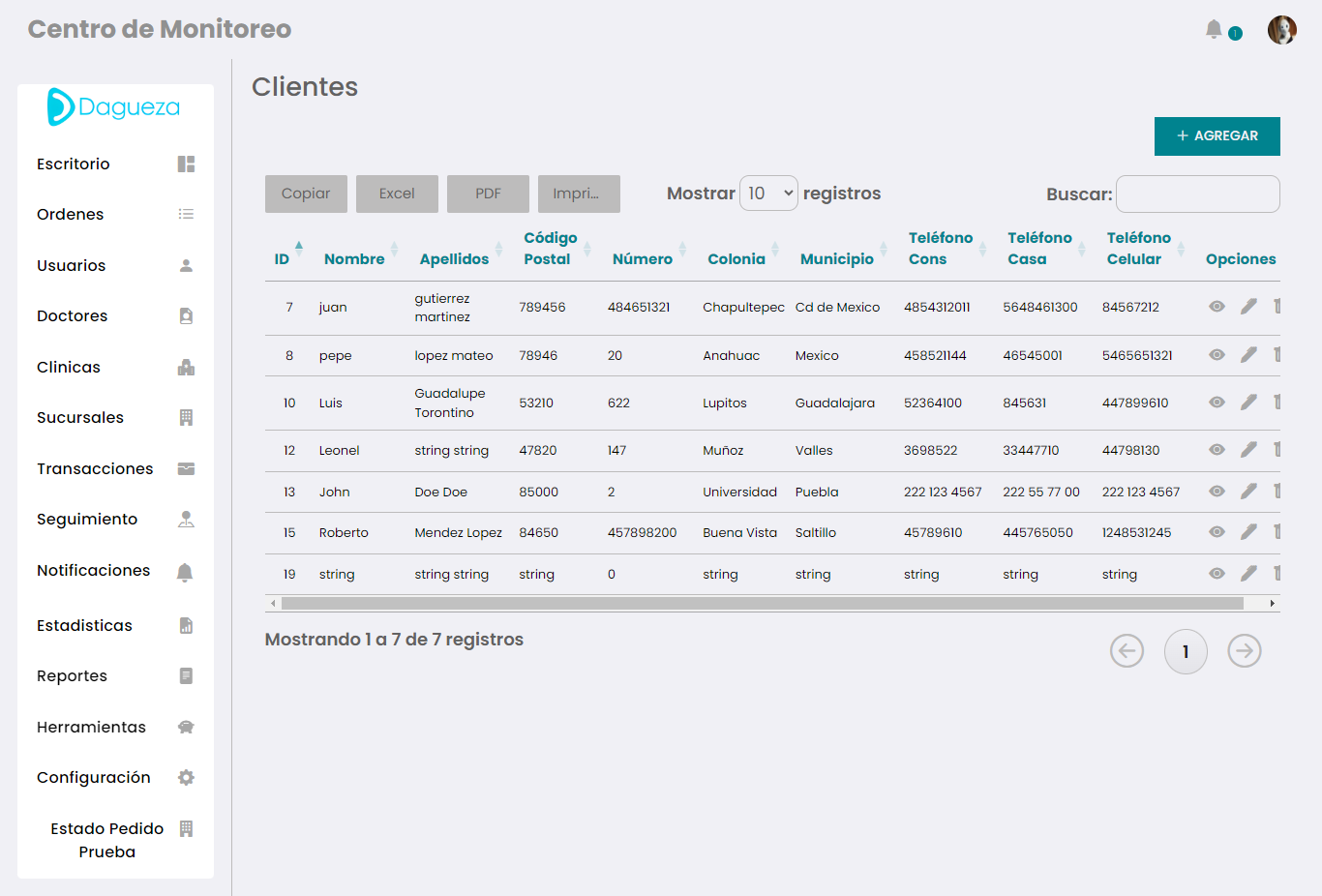
Task: Export the table using the Excel button
Action: [397, 194]
